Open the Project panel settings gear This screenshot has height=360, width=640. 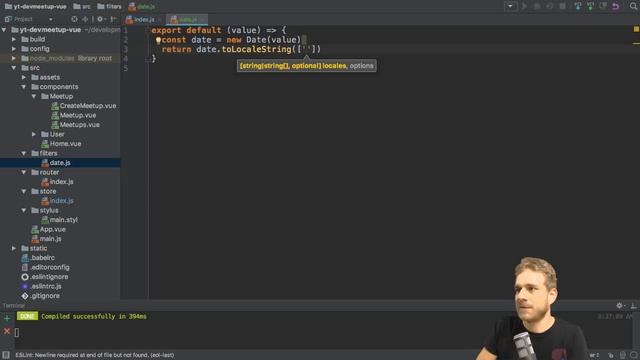[x=100, y=19]
